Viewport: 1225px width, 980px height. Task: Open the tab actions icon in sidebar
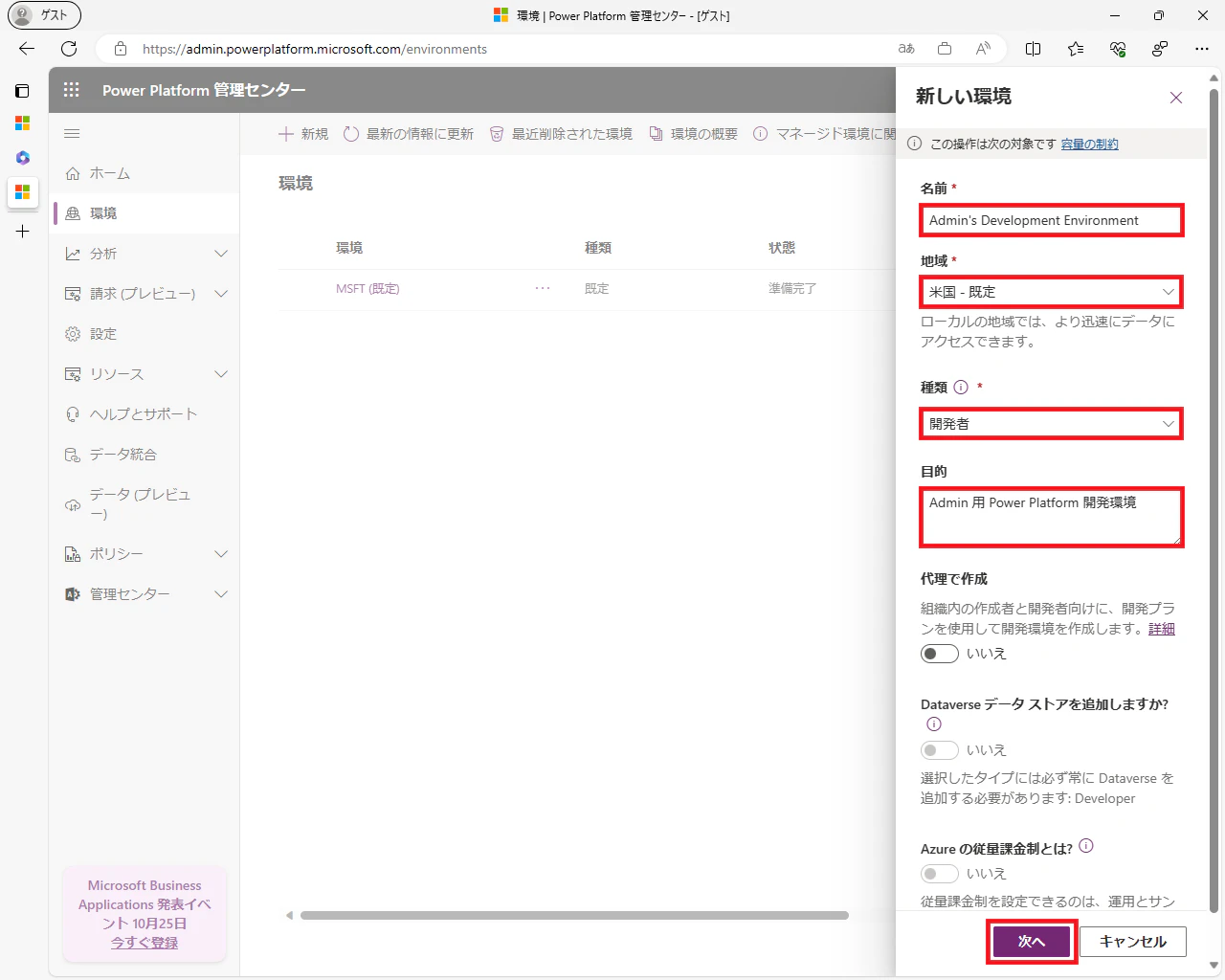point(22,91)
